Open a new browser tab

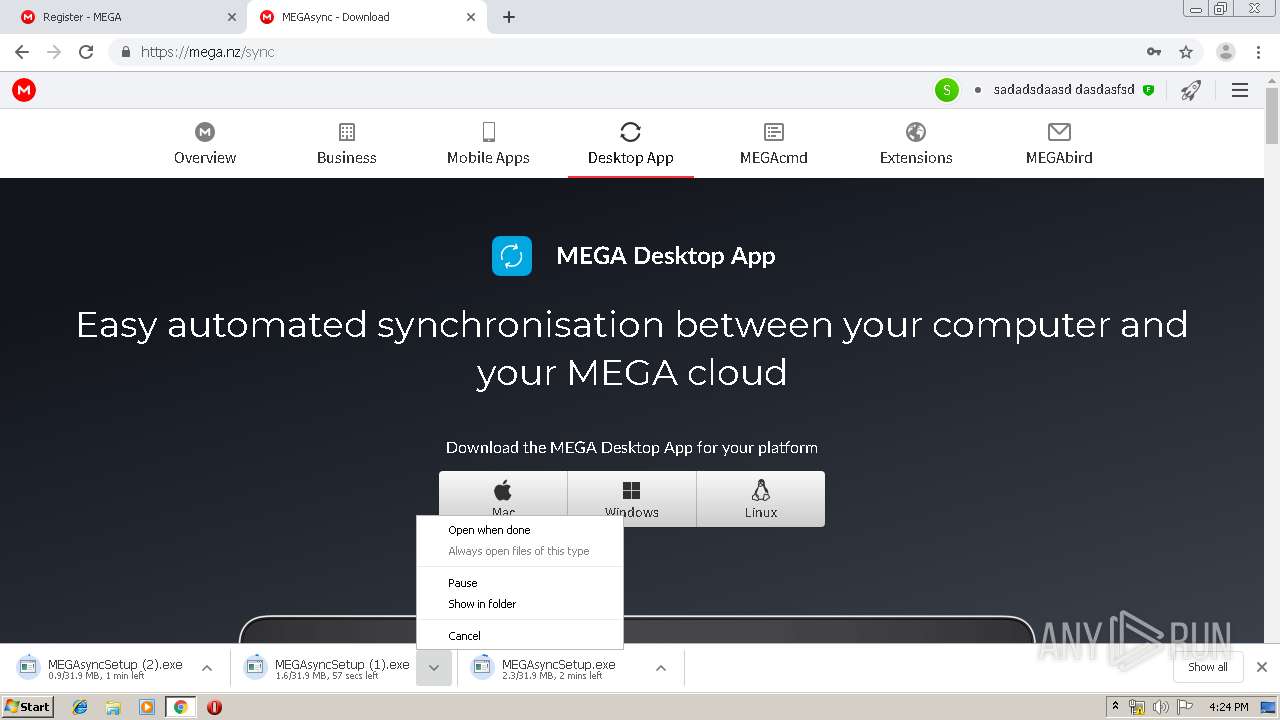(509, 17)
